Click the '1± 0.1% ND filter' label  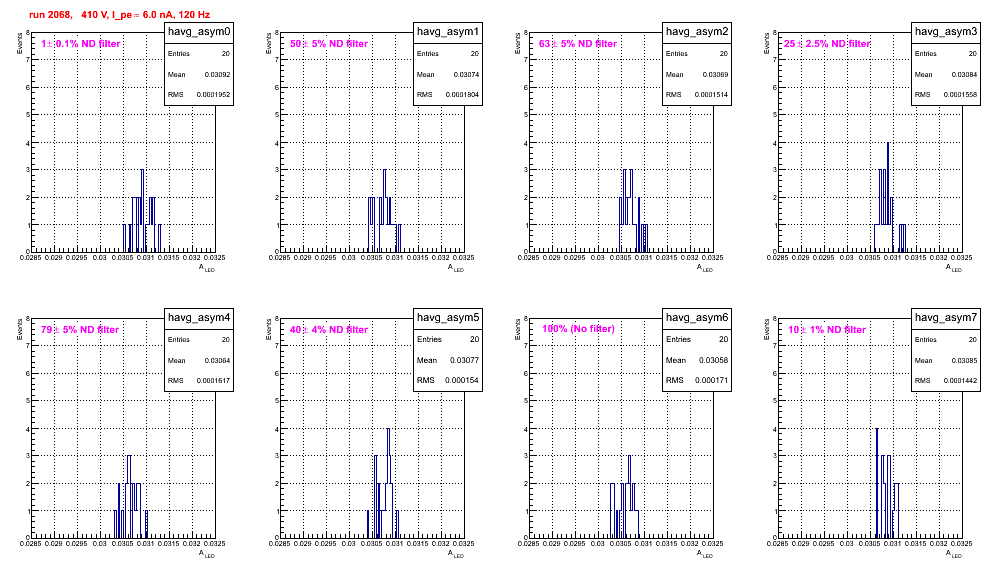click(x=81, y=44)
